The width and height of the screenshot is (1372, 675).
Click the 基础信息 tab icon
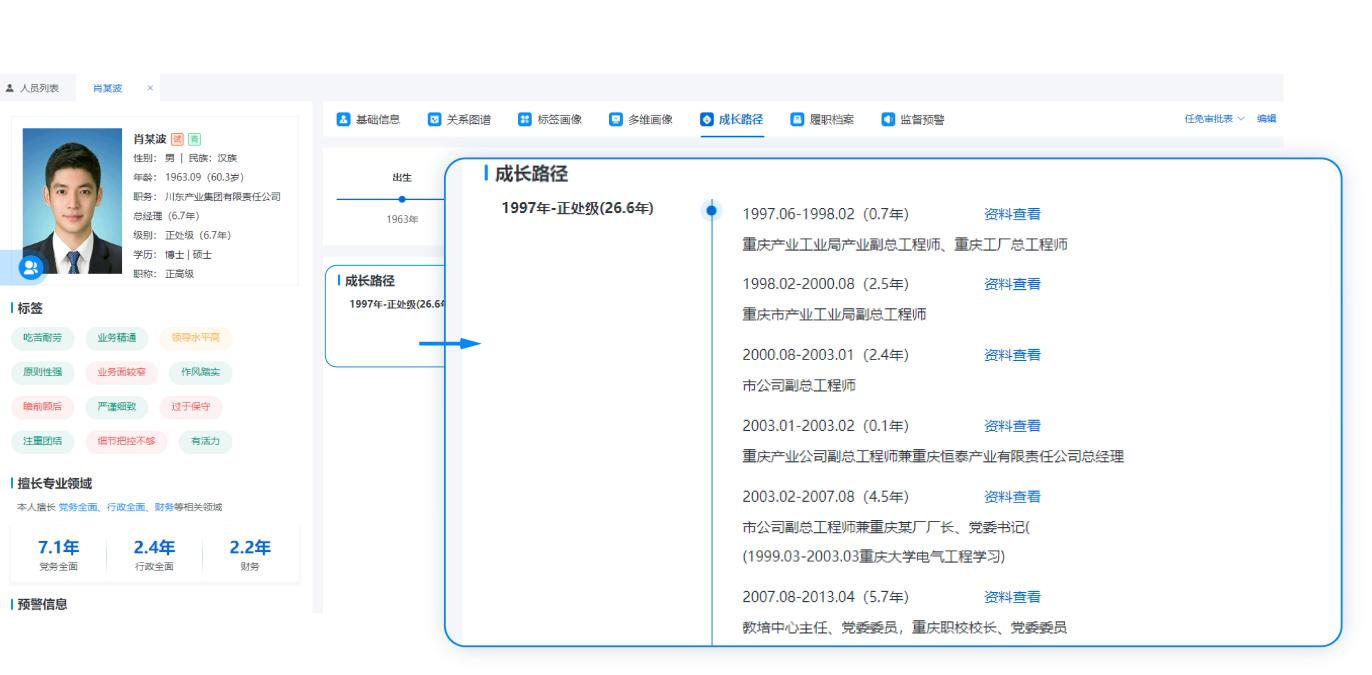343,119
